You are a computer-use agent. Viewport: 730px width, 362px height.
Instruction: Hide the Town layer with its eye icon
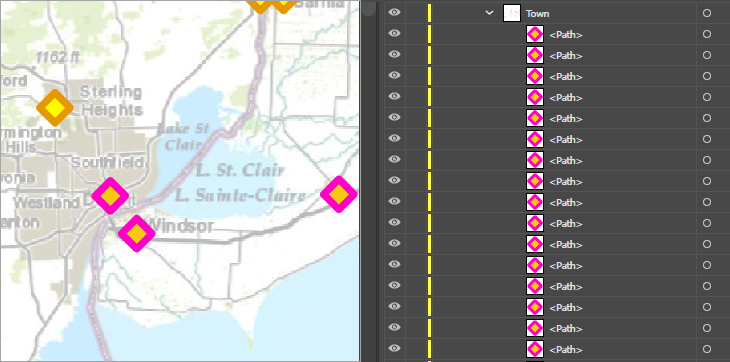[394, 13]
